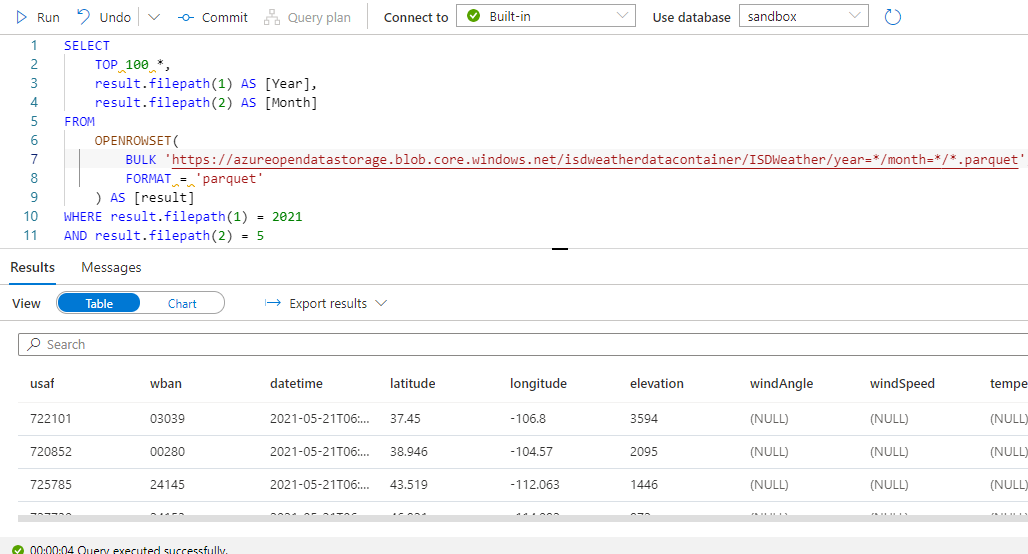
Task: Click the Query plan diagram icon
Action: tap(271, 18)
